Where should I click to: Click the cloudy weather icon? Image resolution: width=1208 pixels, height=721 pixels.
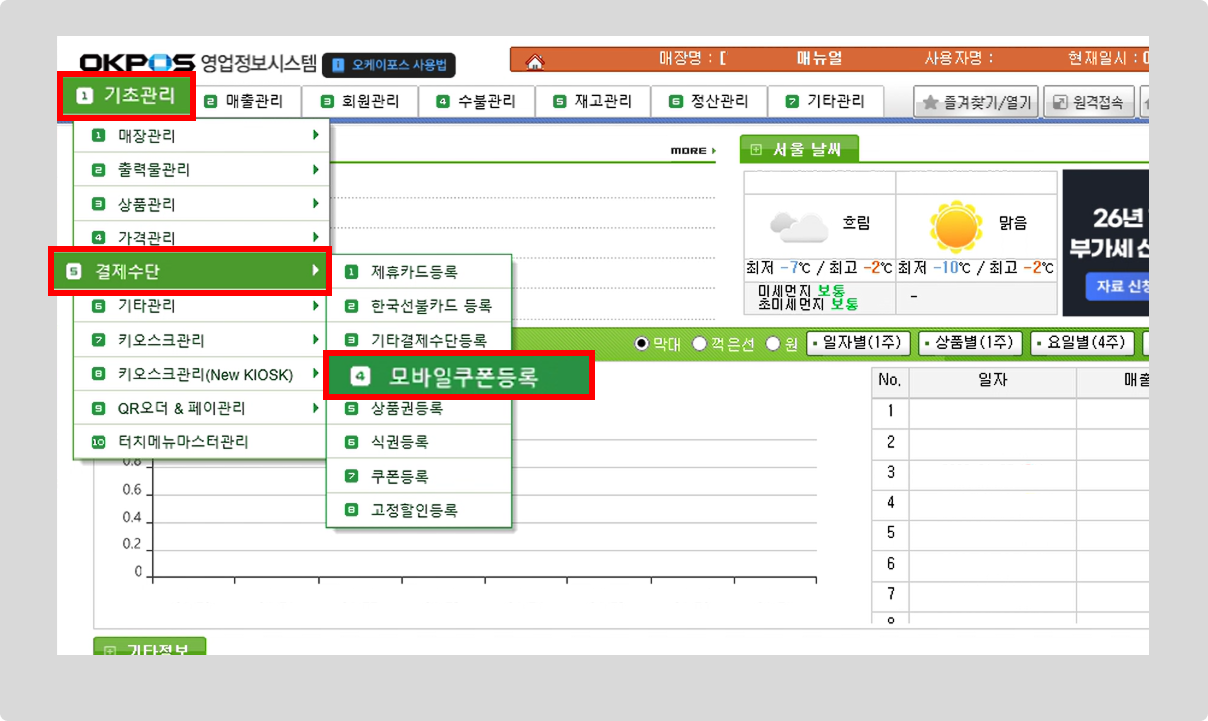click(x=799, y=227)
